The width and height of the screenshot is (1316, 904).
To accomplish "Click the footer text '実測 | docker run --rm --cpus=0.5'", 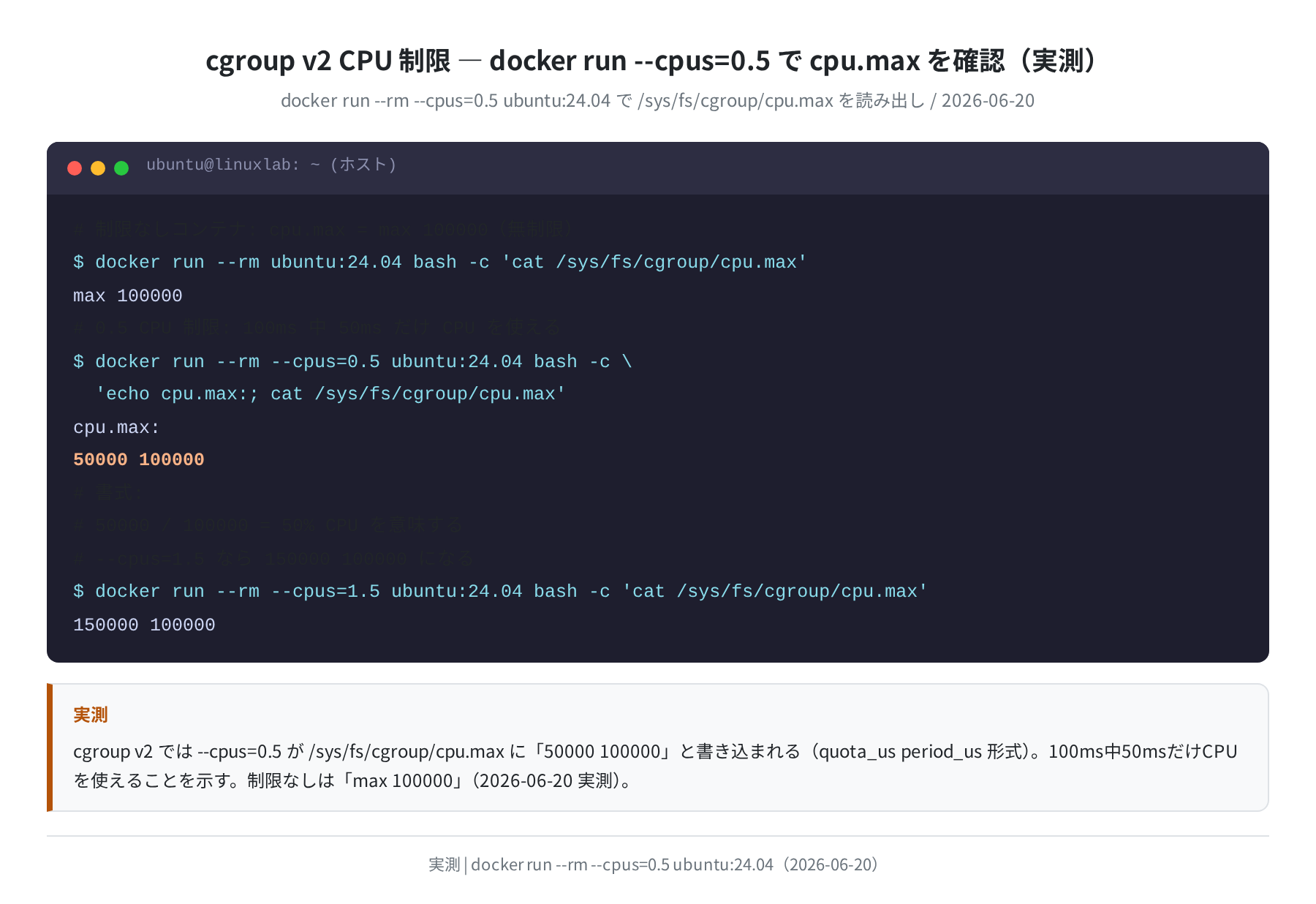I will coord(656,865).
